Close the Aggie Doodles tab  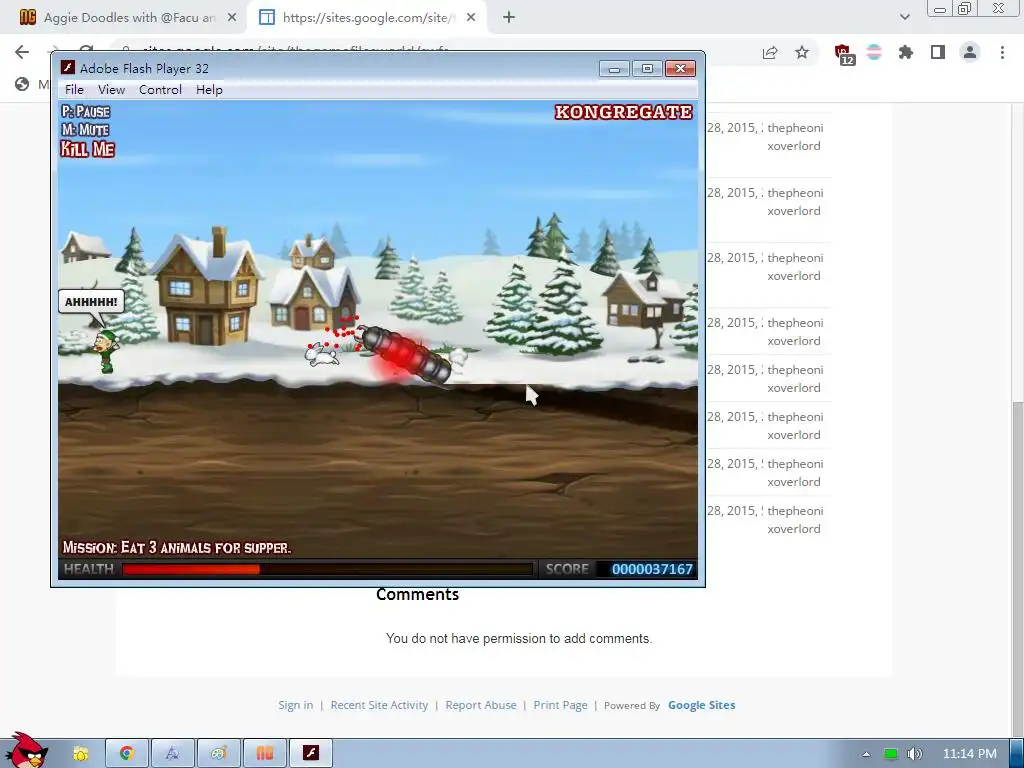(x=232, y=18)
